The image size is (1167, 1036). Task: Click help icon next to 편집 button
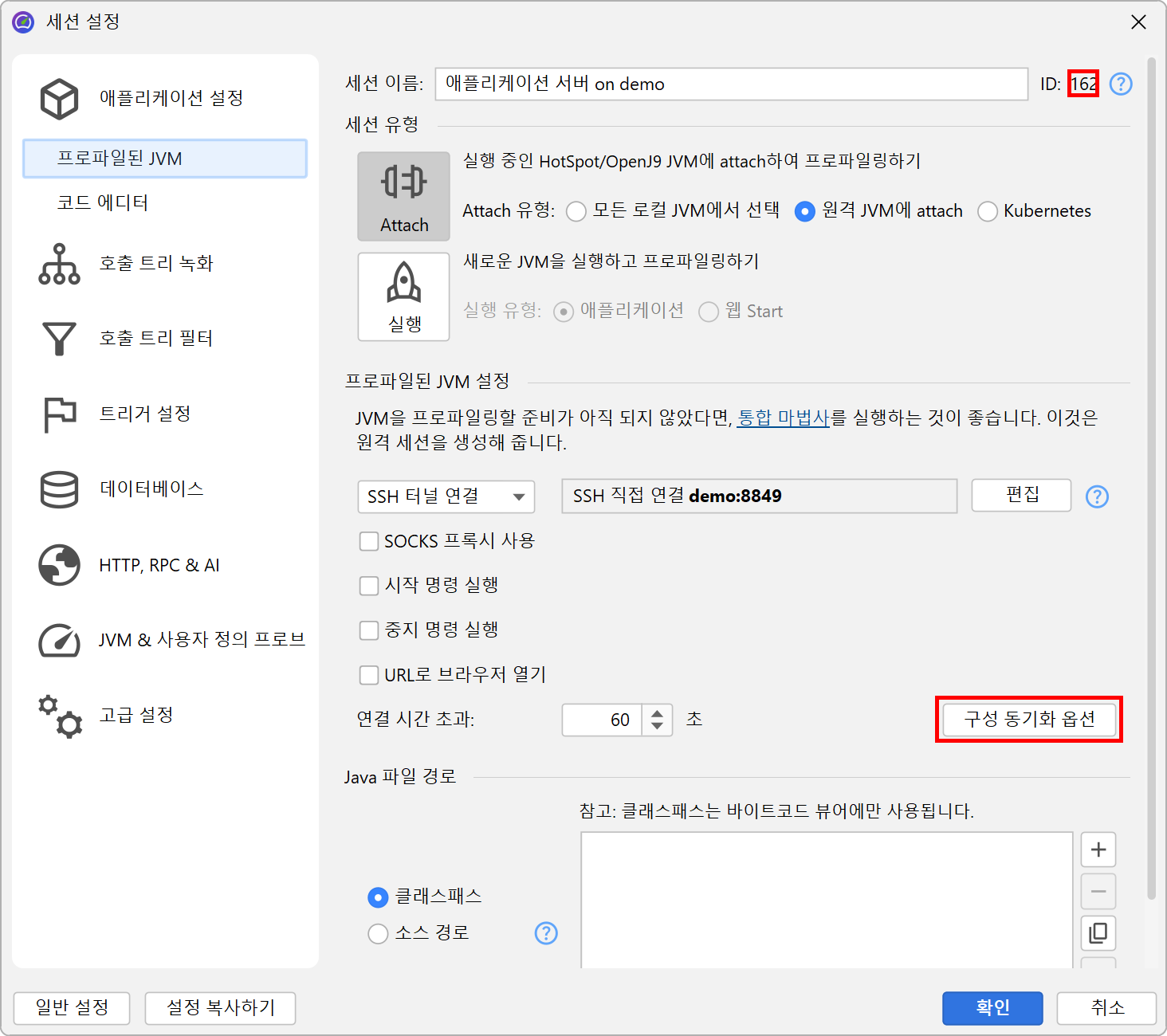(1098, 496)
